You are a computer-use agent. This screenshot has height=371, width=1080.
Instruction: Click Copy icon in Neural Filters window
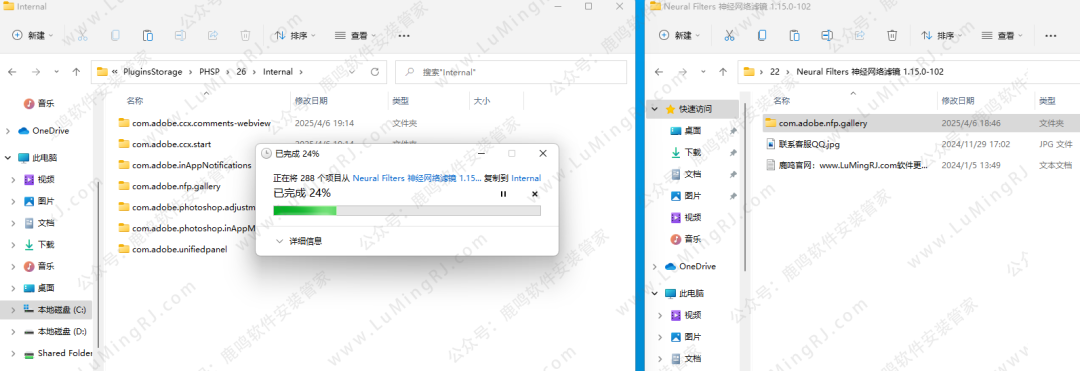[x=762, y=35]
